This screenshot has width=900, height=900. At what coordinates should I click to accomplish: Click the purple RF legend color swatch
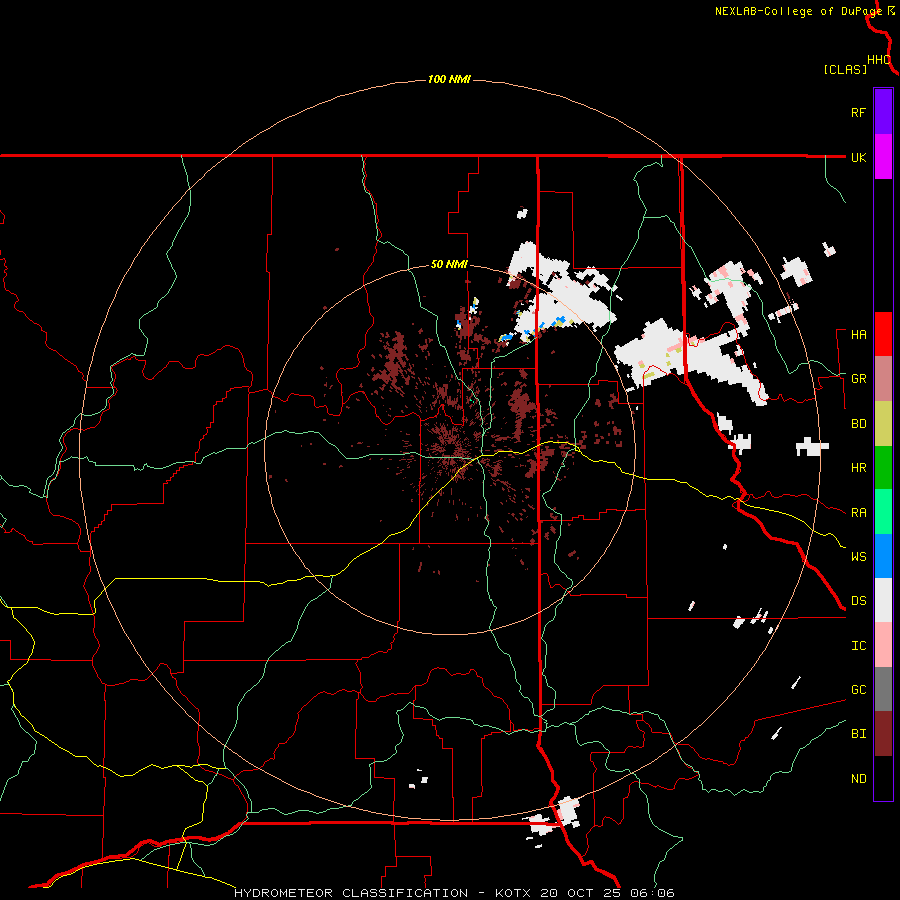(x=883, y=112)
